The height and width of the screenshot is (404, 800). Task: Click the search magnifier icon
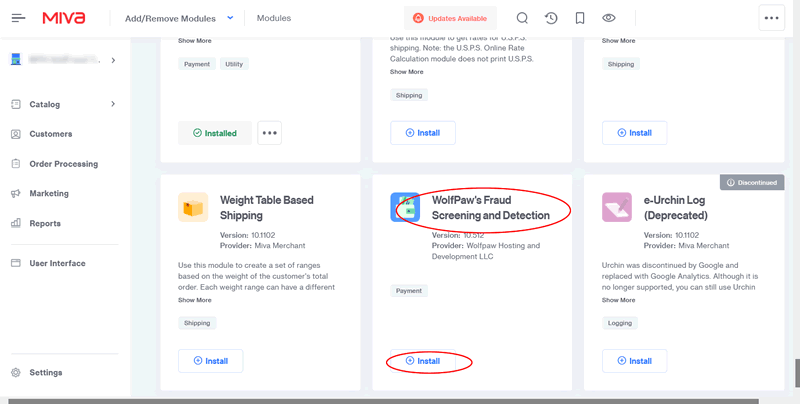[522, 18]
